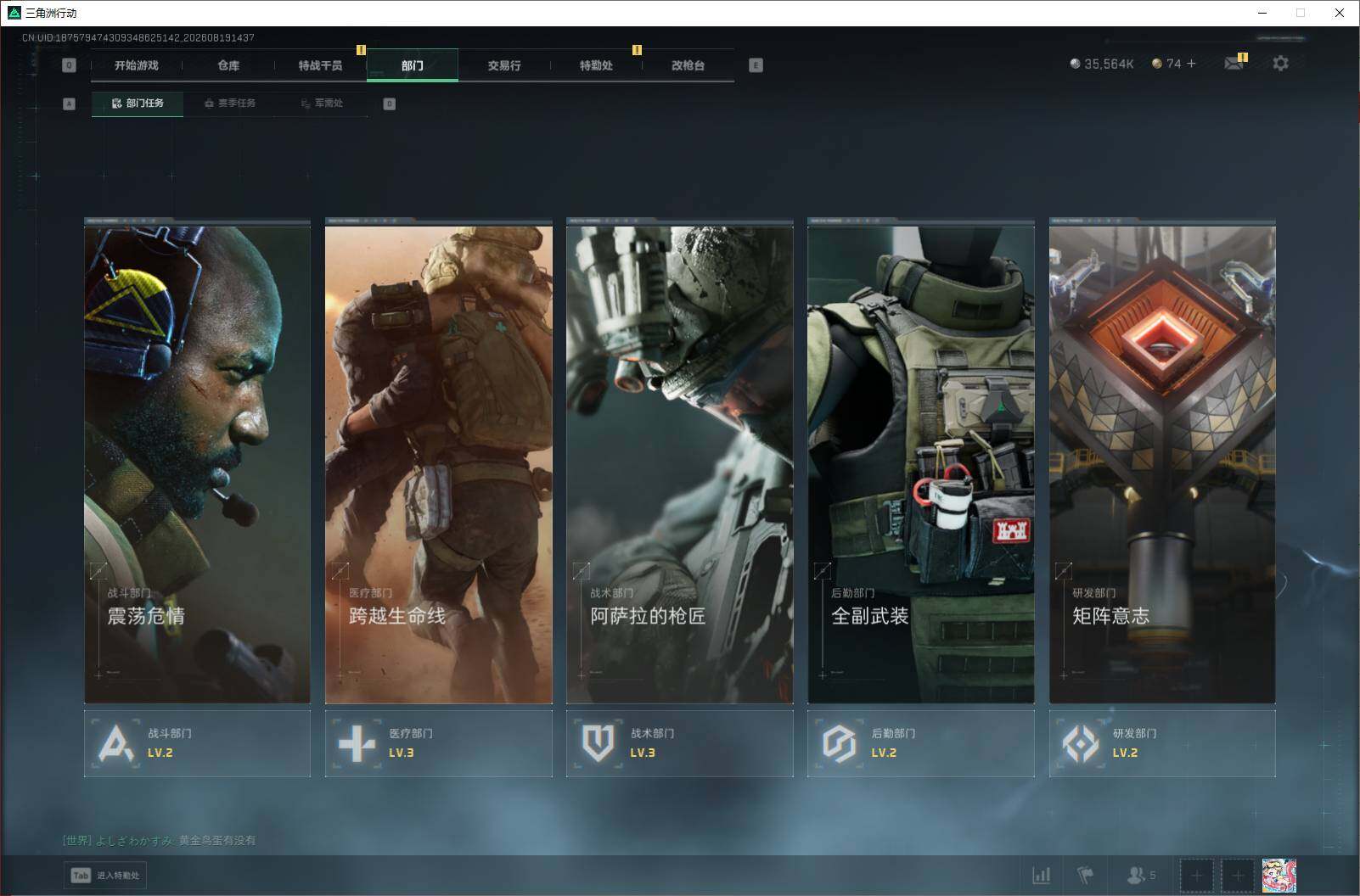Open the player avatar portrait
Viewport: 1360px width, 896px height.
(1279, 875)
